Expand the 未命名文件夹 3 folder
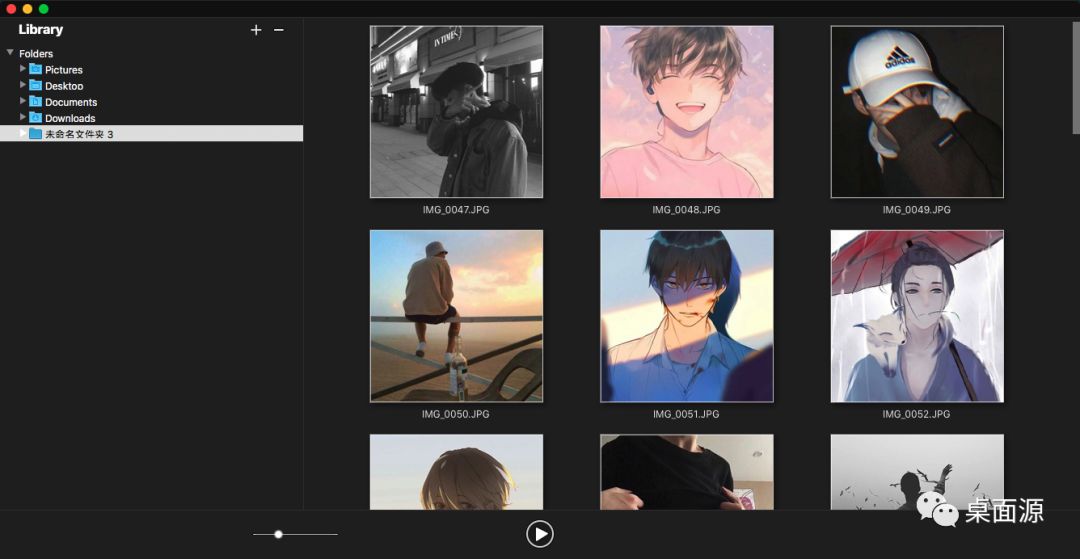Screen dimensions: 1080x559 (x=23, y=133)
